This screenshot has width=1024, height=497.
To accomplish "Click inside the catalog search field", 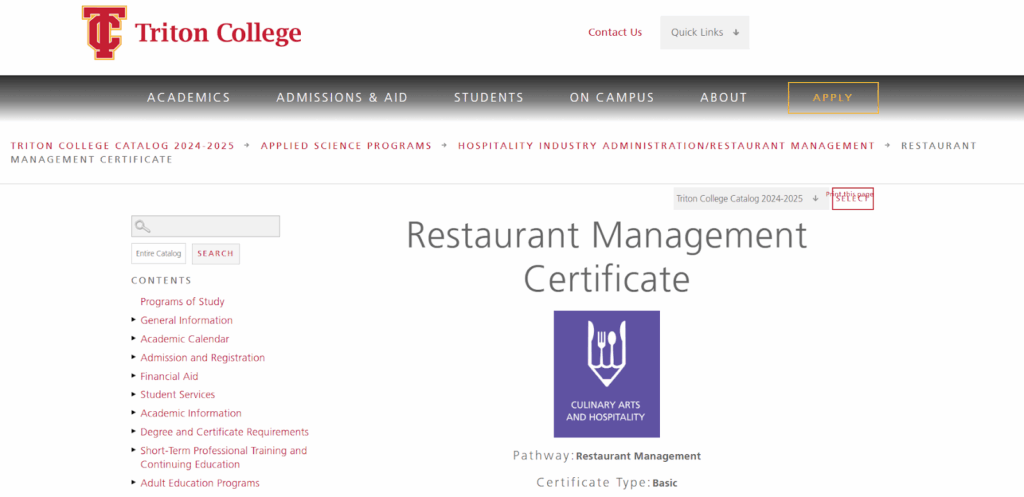I will tap(205, 227).
